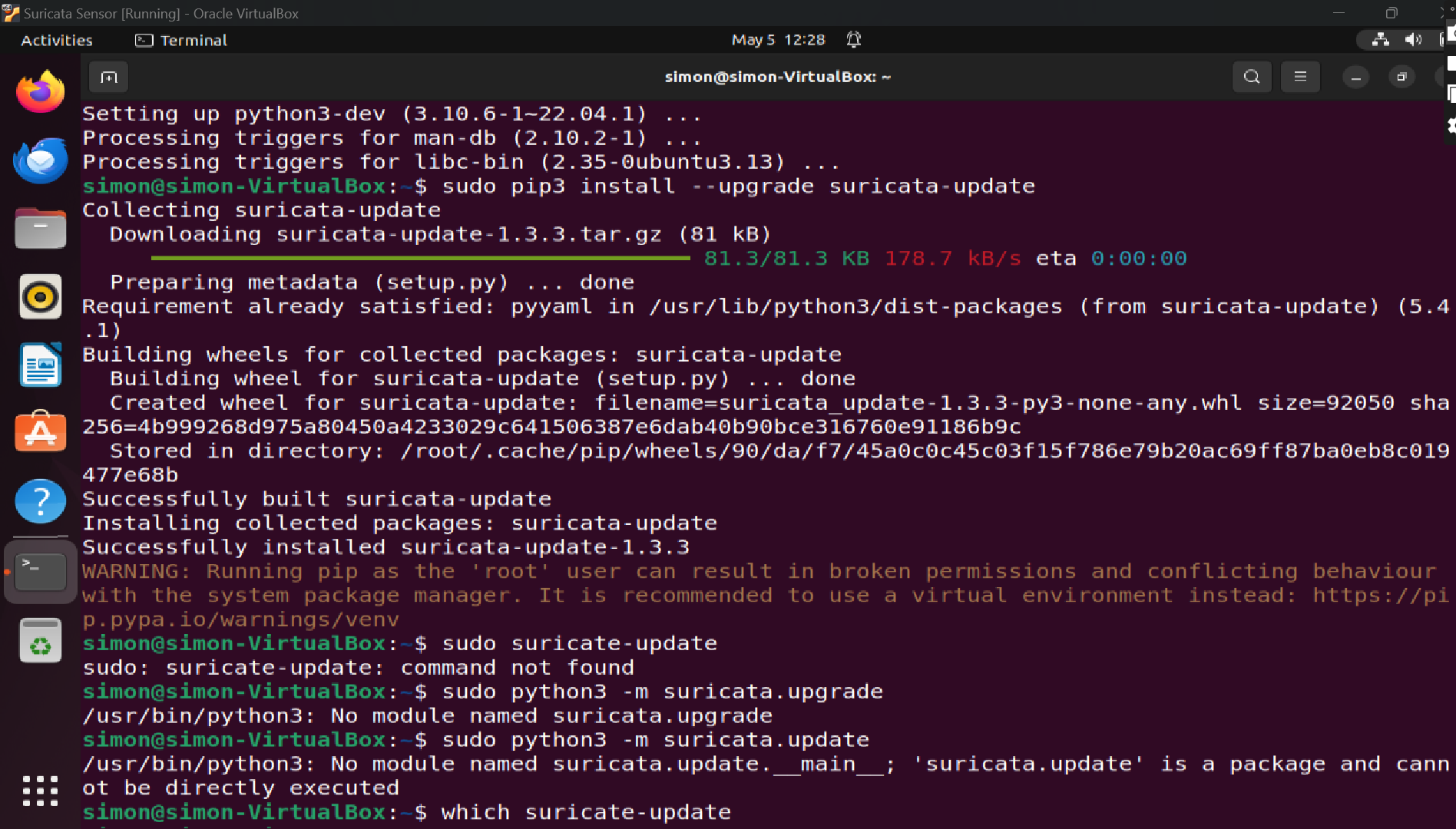Click 'Installing collected packages: suricata-update' line
This screenshot has height=829, width=1456.
point(399,523)
